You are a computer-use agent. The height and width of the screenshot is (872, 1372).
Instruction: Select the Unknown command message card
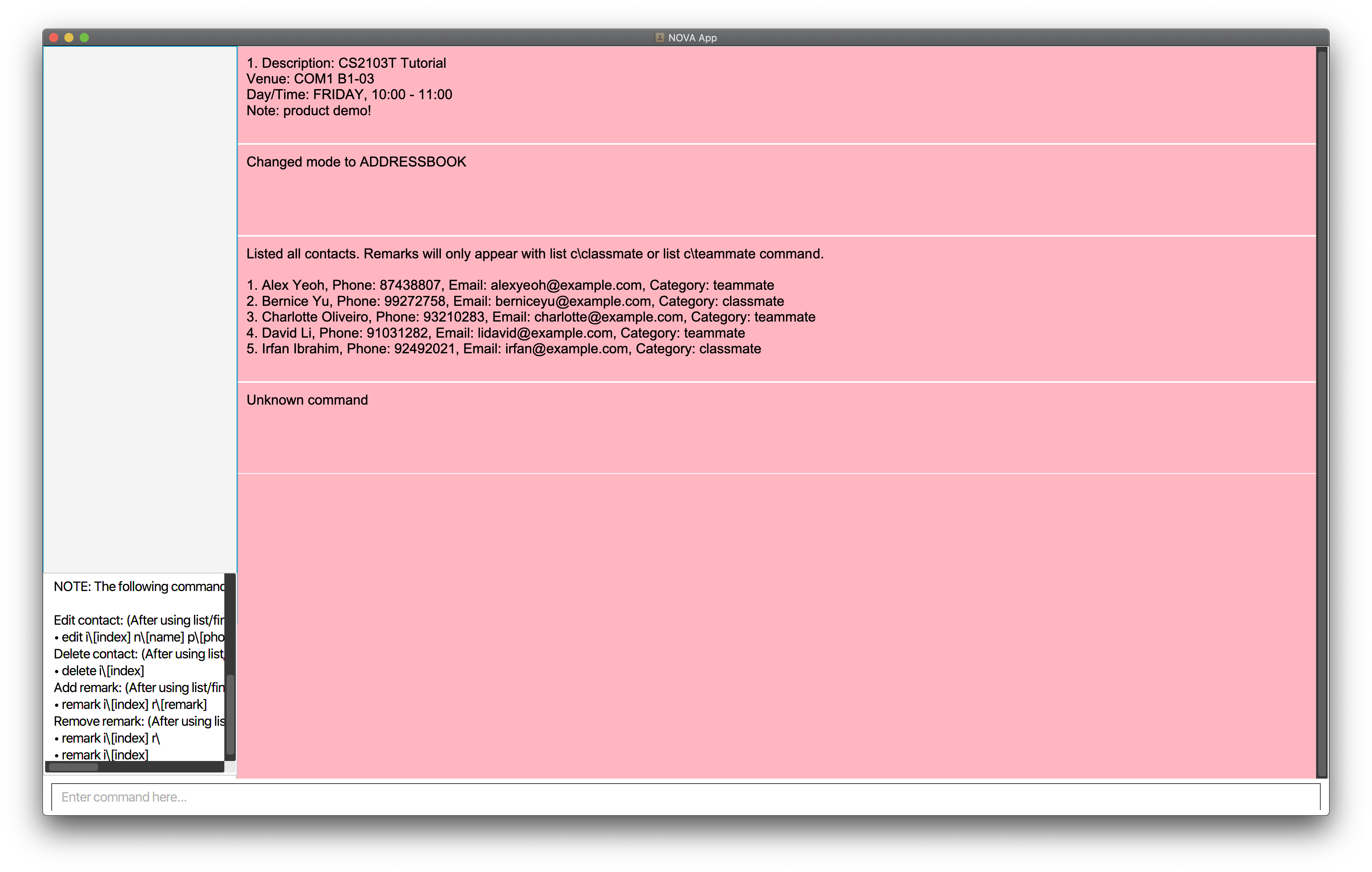coord(307,400)
